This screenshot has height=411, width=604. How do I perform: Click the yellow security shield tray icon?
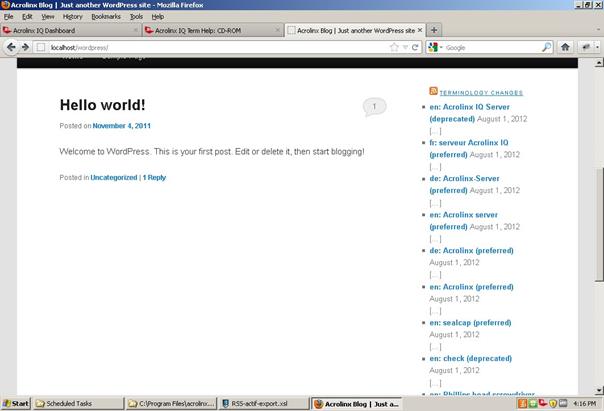click(553, 404)
